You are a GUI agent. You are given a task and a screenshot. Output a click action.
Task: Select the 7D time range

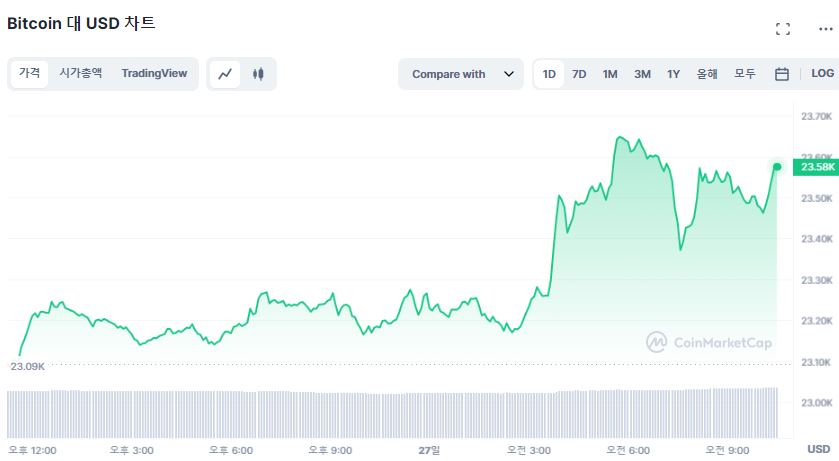tap(579, 74)
